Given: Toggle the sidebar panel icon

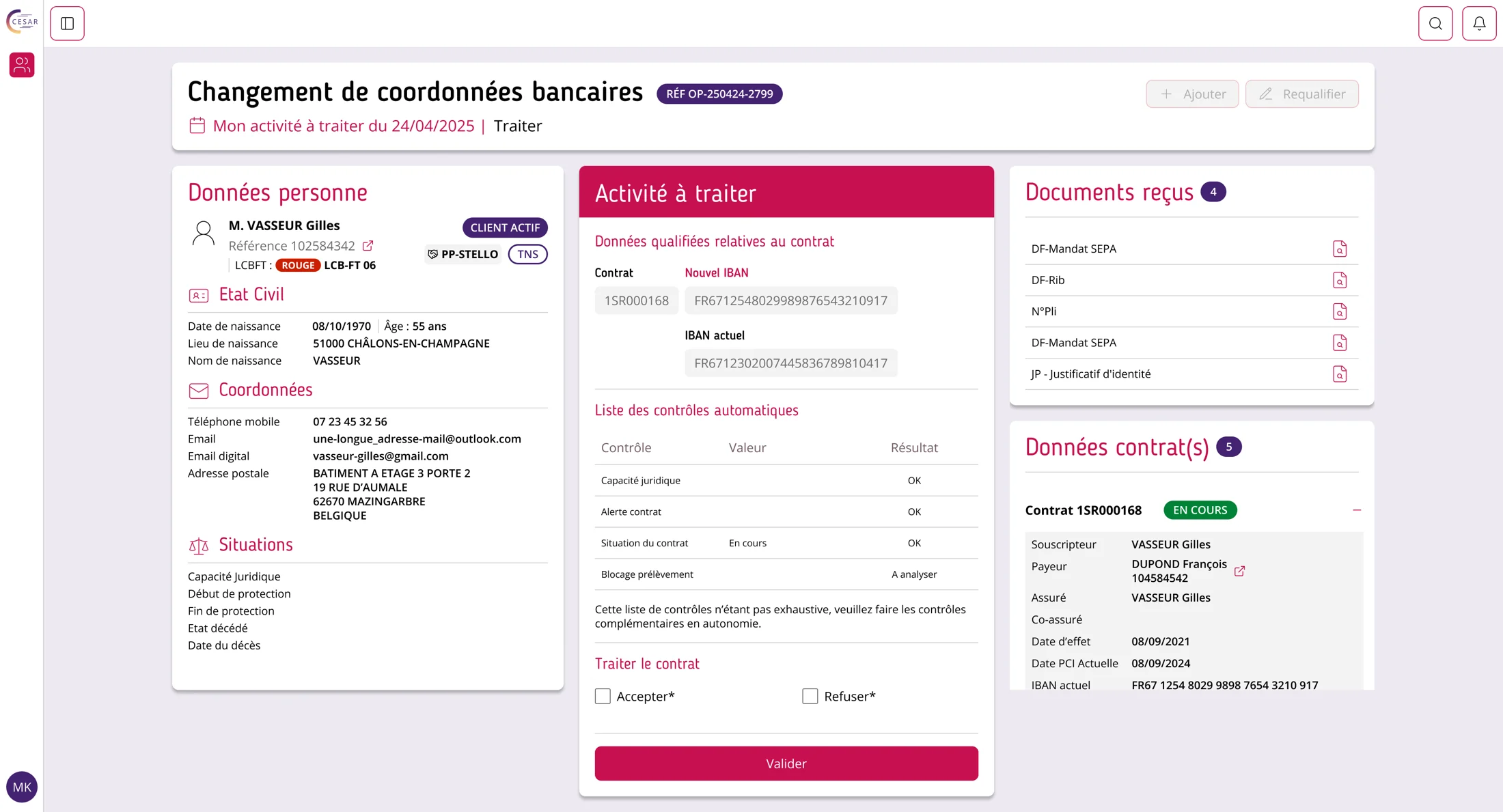Looking at the screenshot, I should (x=67, y=23).
